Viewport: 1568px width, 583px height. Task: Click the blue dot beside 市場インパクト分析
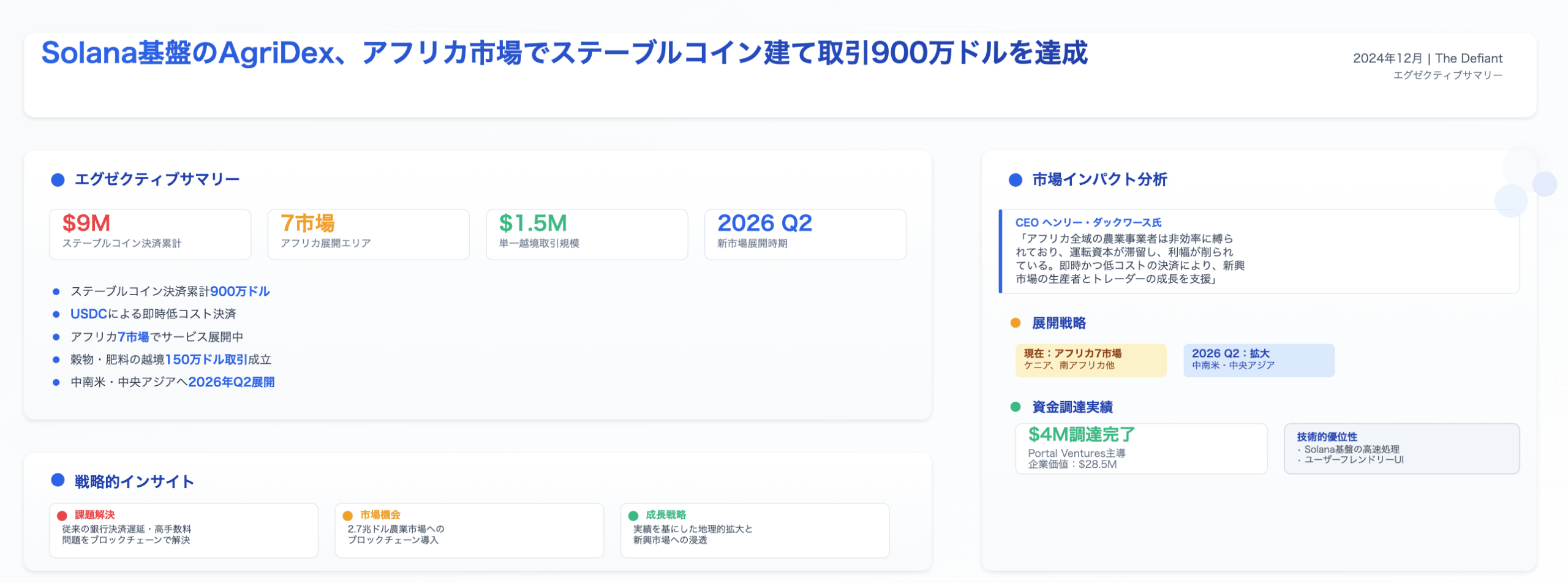coord(1016,179)
